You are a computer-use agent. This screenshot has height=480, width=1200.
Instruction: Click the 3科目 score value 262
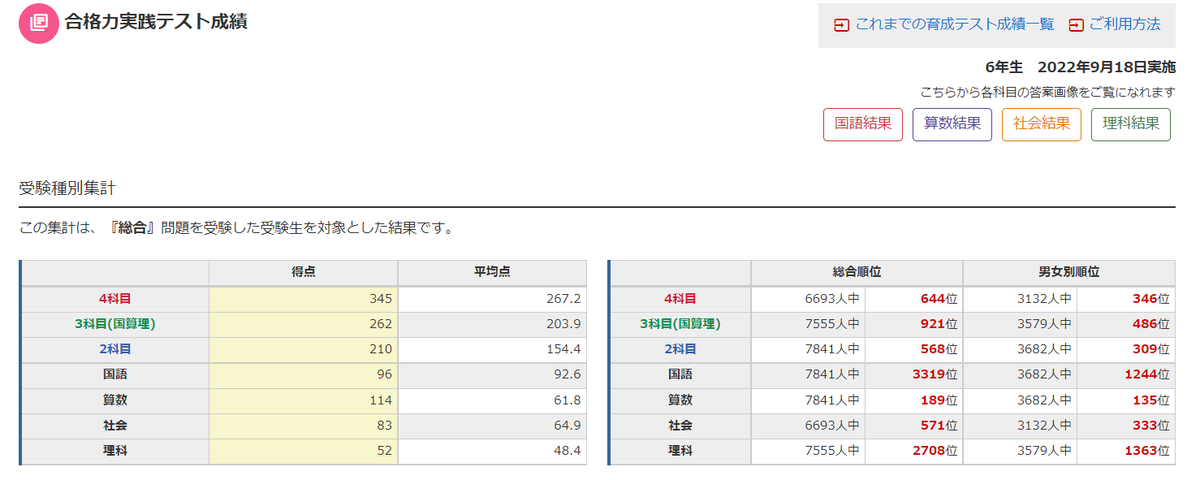pyautogui.click(x=381, y=323)
